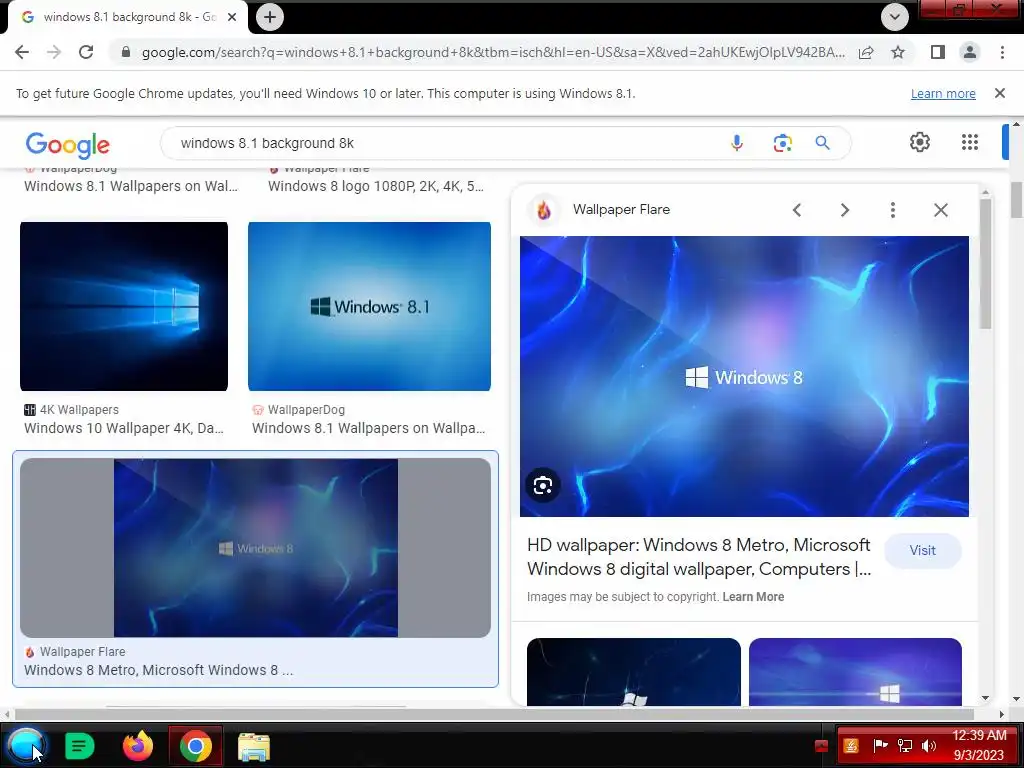
Task: Open the Windows 10 Wallpaper 4K caption
Action: pyautogui.click(x=124, y=428)
